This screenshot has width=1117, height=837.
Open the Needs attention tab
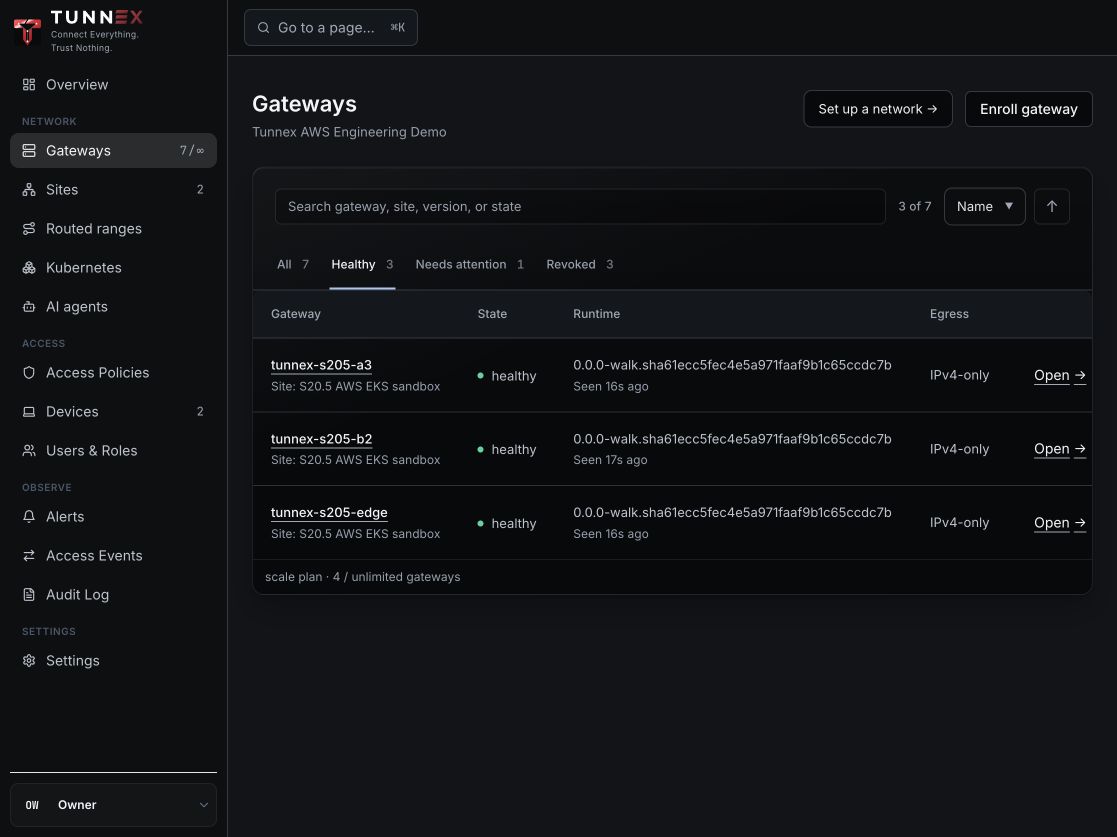[469, 264]
